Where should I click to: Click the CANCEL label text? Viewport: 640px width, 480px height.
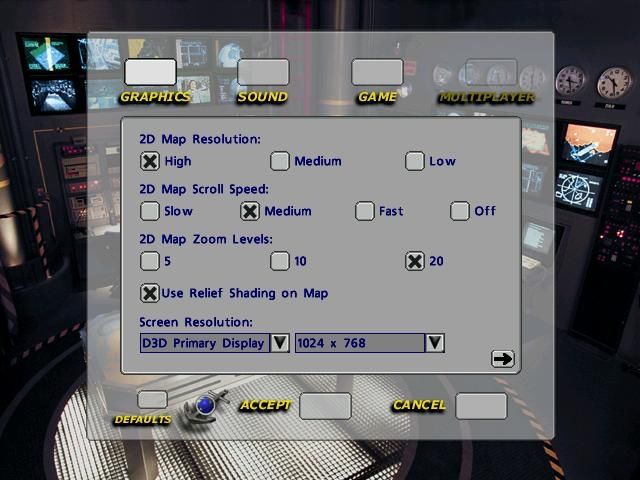[x=419, y=405]
